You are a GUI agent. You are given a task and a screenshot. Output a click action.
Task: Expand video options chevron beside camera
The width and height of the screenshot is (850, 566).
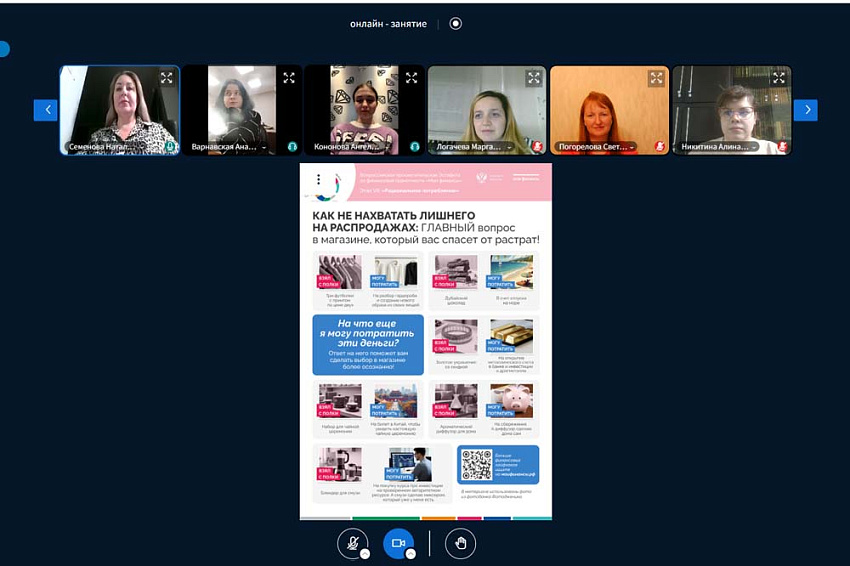(410, 554)
